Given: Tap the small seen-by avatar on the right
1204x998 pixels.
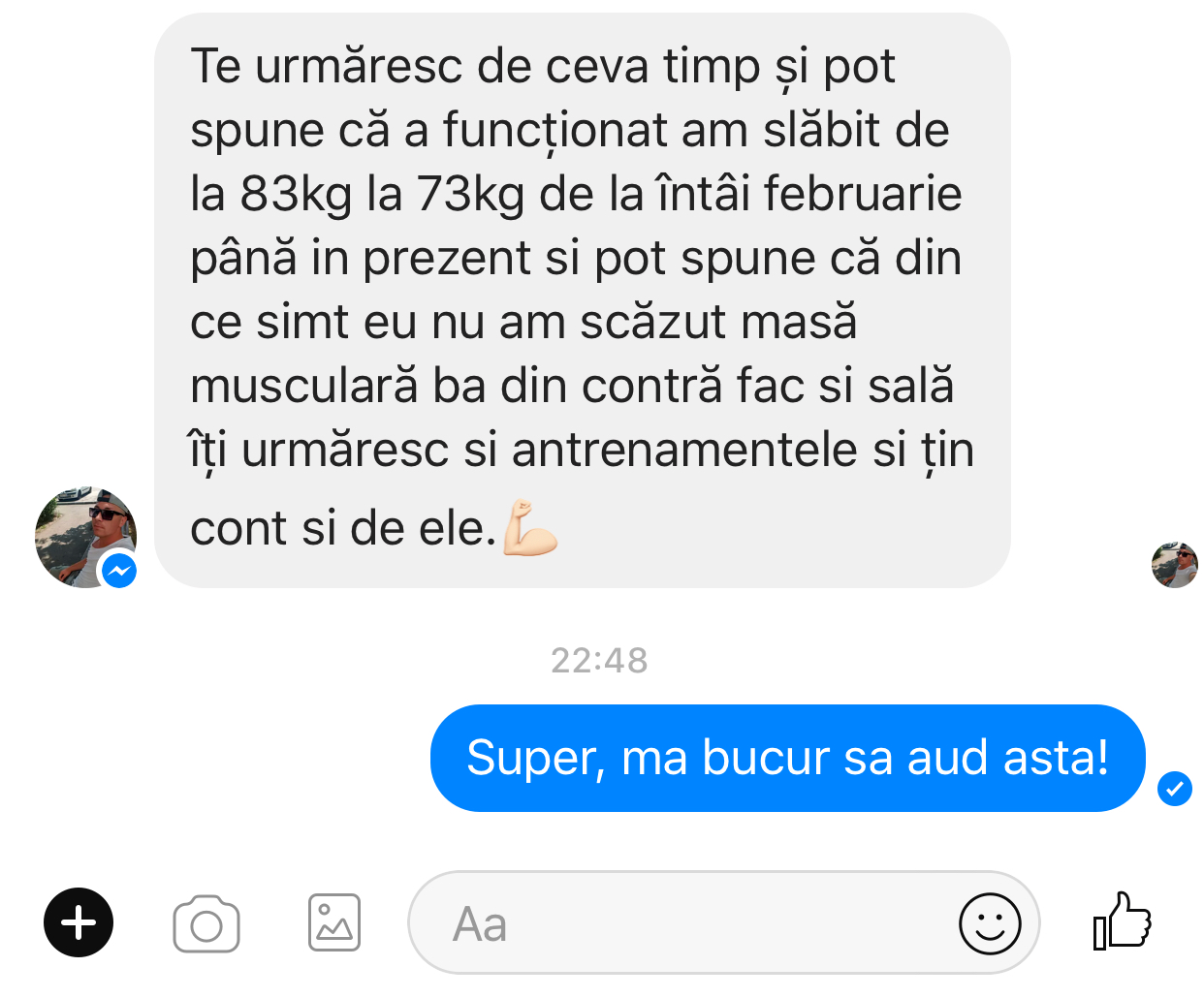Looking at the screenshot, I should (1175, 565).
